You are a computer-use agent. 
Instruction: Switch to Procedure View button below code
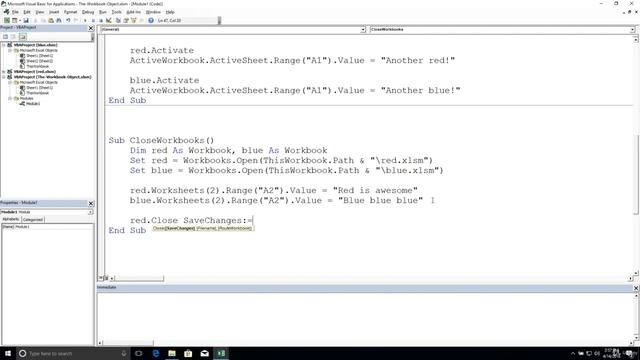tap(101, 278)
